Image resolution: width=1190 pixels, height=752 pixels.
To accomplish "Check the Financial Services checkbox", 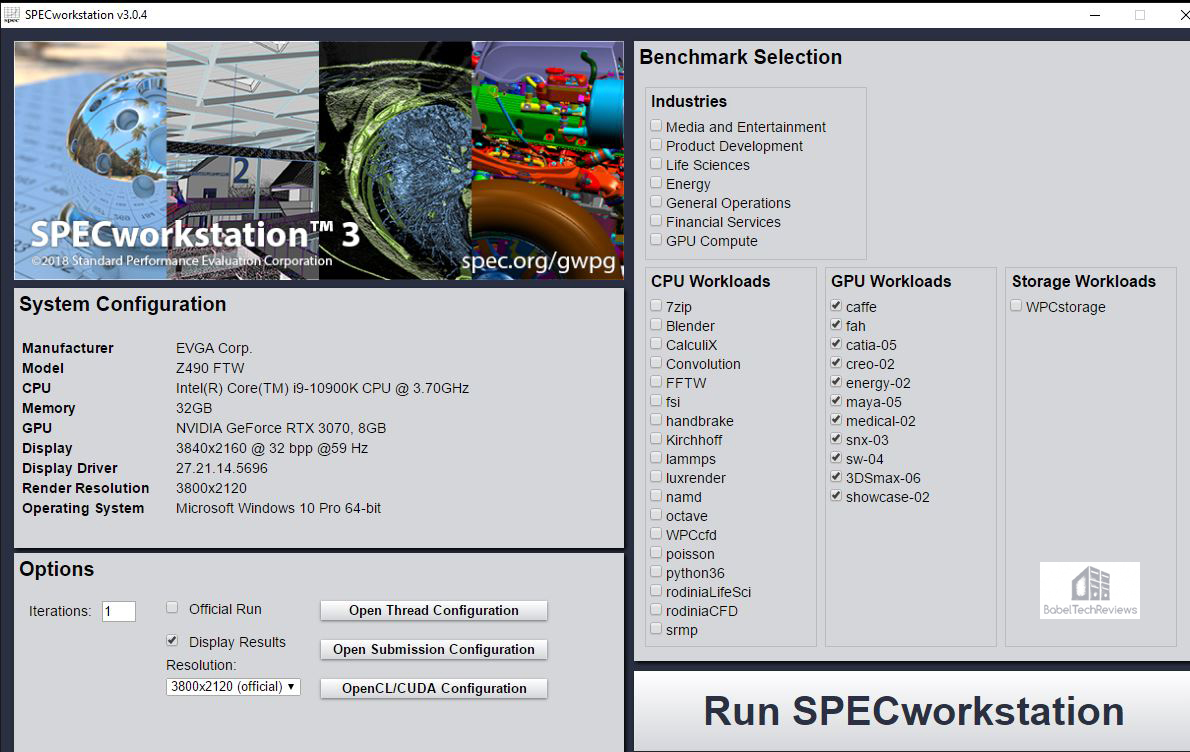I will pos(656,221).
